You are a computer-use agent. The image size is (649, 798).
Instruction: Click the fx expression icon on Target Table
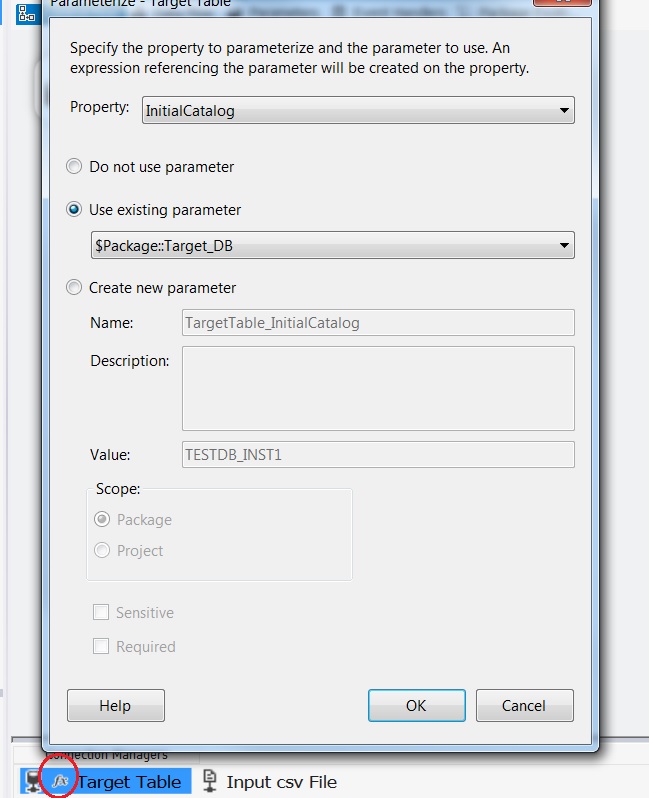point(60,780)
